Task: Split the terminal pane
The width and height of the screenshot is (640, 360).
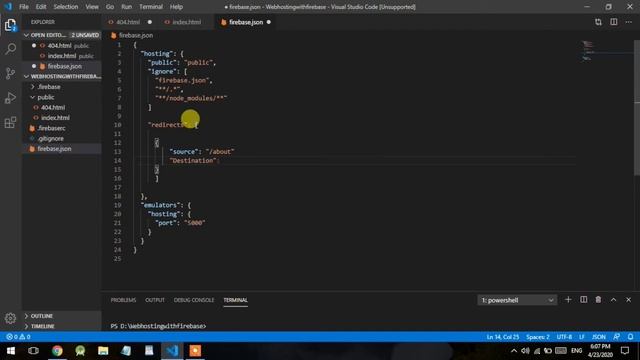Action: tap(584, 300)
